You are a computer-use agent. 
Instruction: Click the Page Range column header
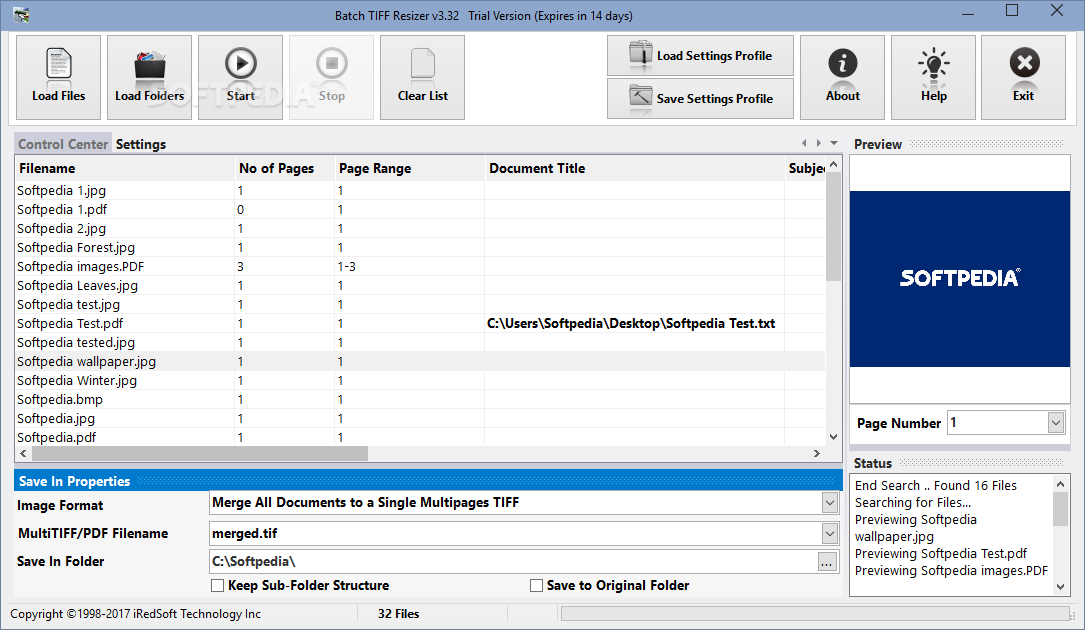[x=409, y=168]
